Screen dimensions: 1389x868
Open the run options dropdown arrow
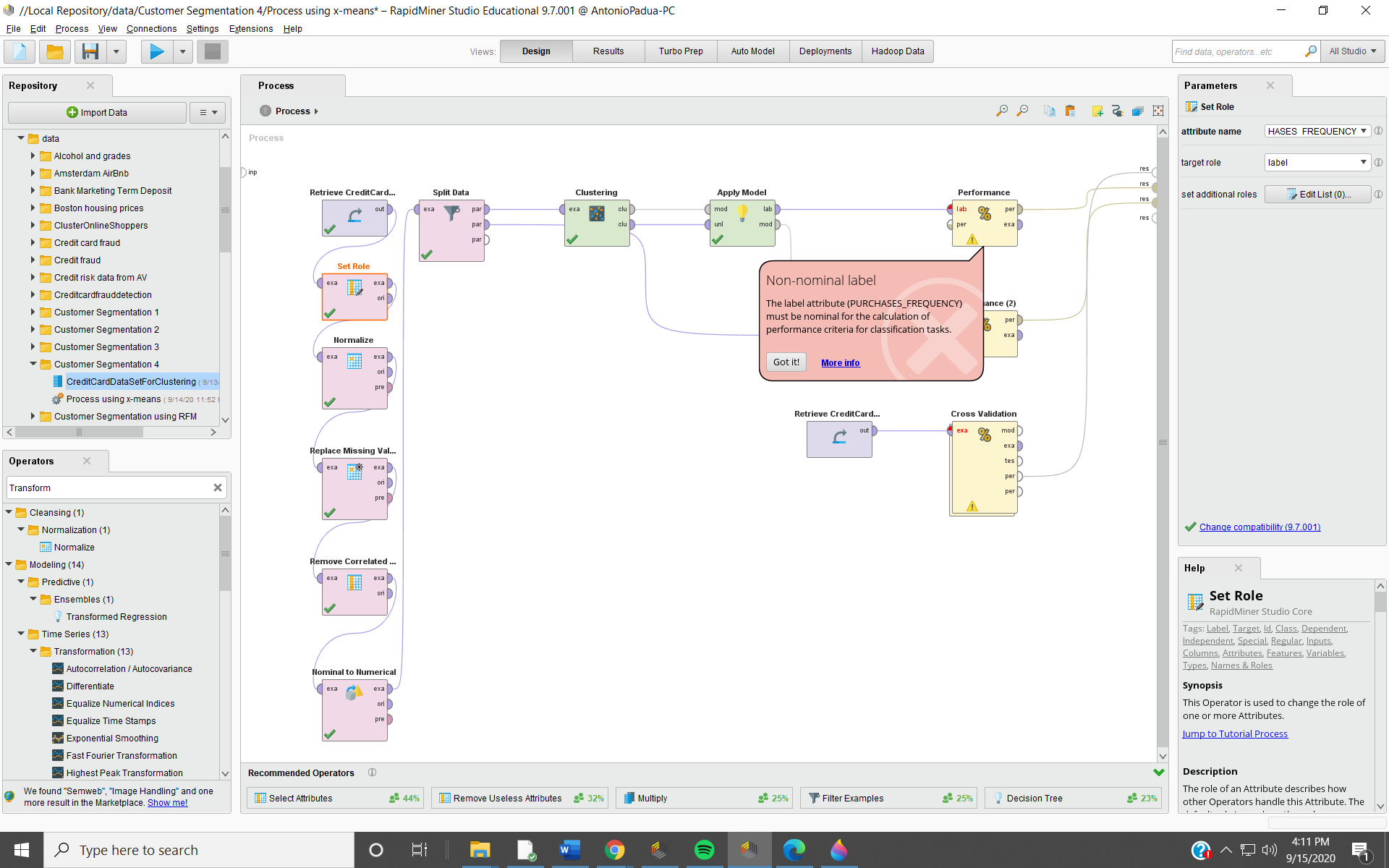[182, 51]
